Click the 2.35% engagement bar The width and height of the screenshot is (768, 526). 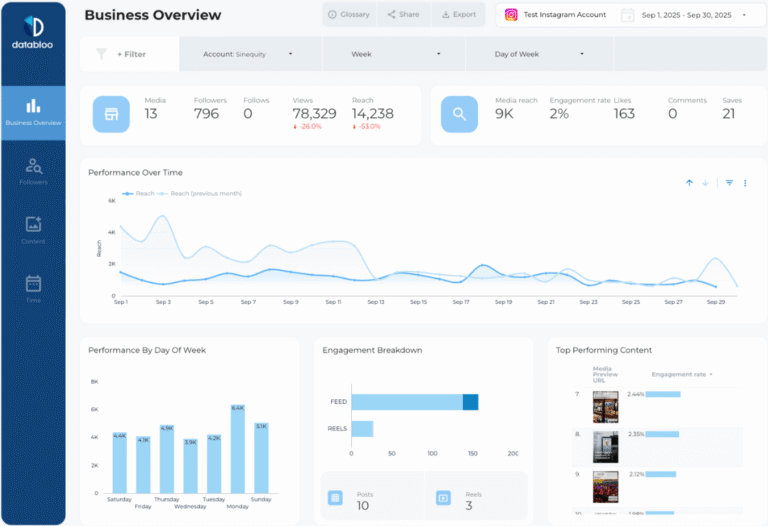pyautogui.click(x=662, y=434)
